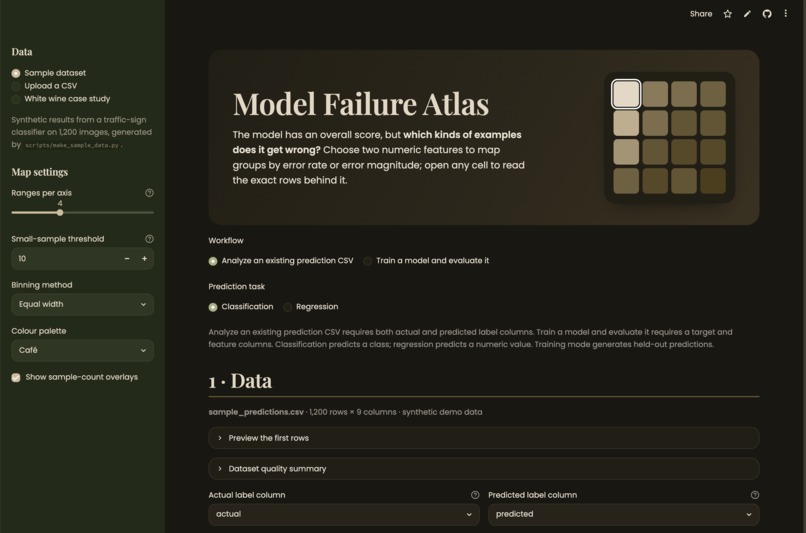The height and width of the screenshot is (533, 806).
Task: Open the Predicted label column dropdown
Action: click(x=624, y=514)
